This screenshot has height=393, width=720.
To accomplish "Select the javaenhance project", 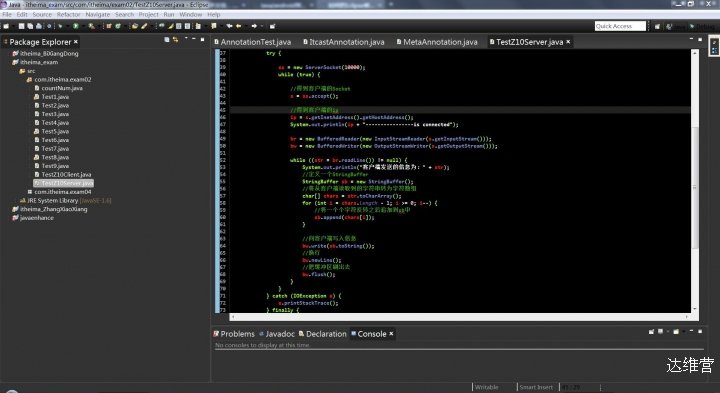I will click(33, 218).
